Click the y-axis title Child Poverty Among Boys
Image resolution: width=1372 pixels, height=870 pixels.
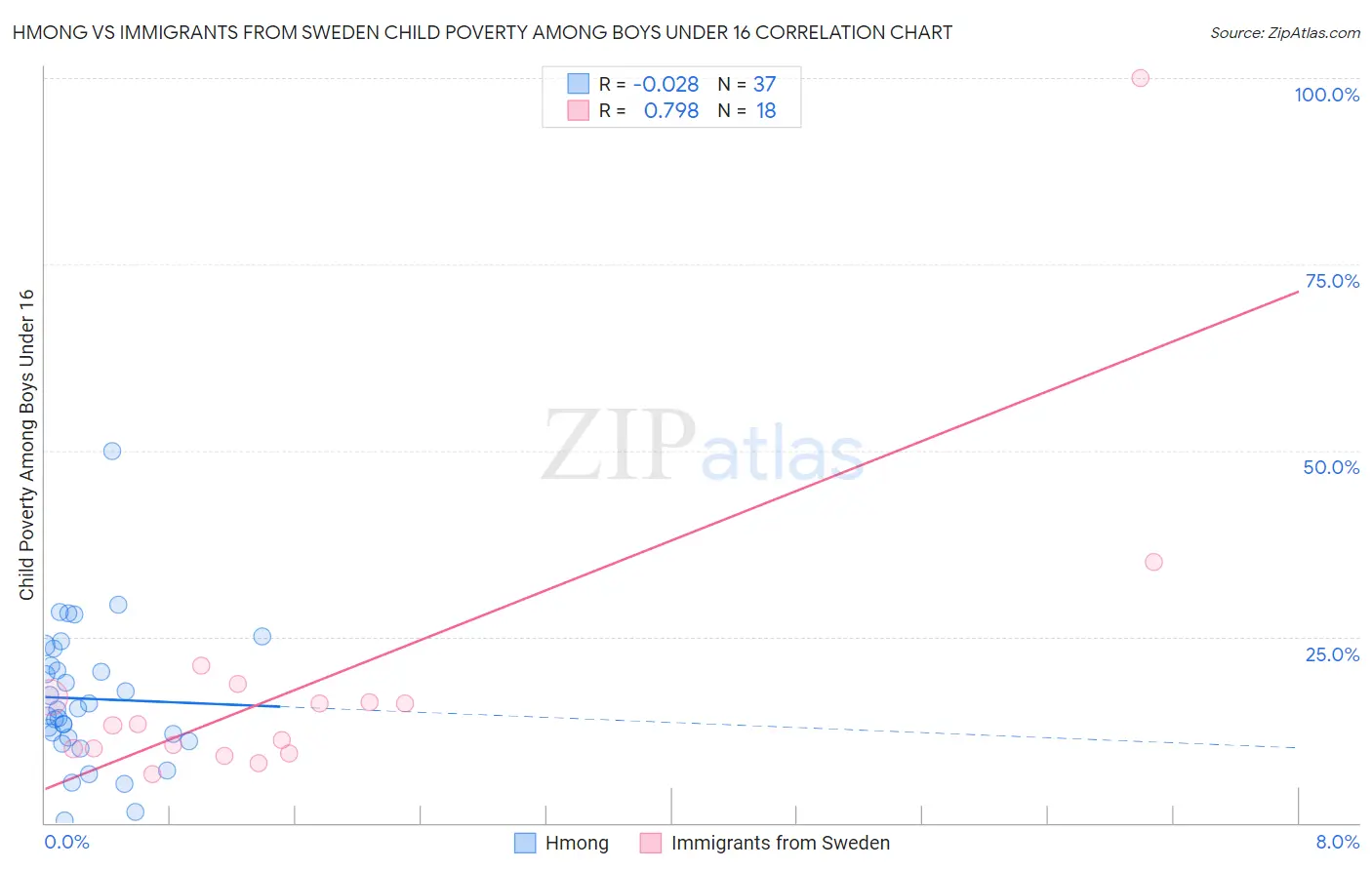pyautogui.click(x=26, y=445)
